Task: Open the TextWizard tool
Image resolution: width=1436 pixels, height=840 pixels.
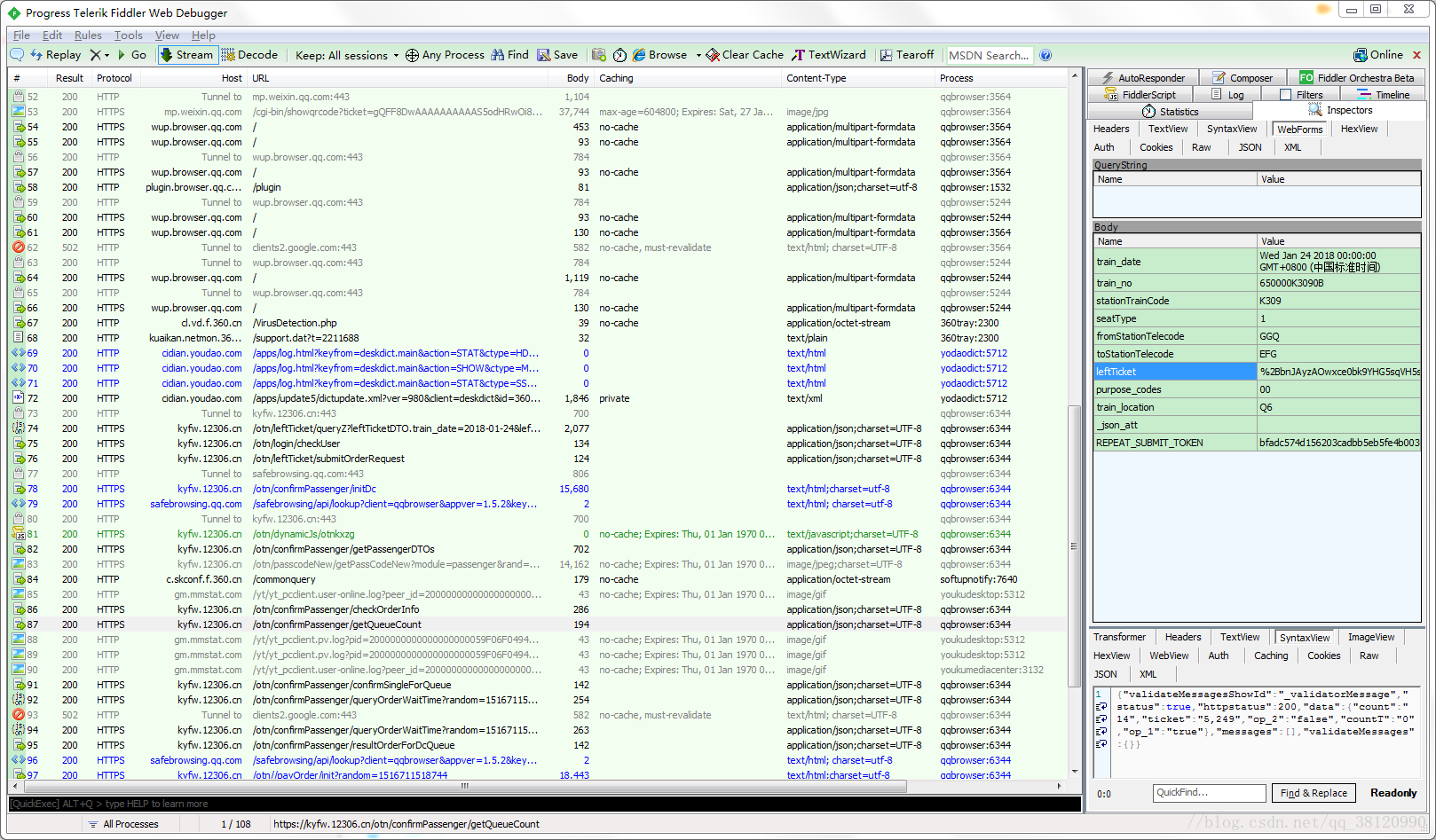Action: click(829, 55)
